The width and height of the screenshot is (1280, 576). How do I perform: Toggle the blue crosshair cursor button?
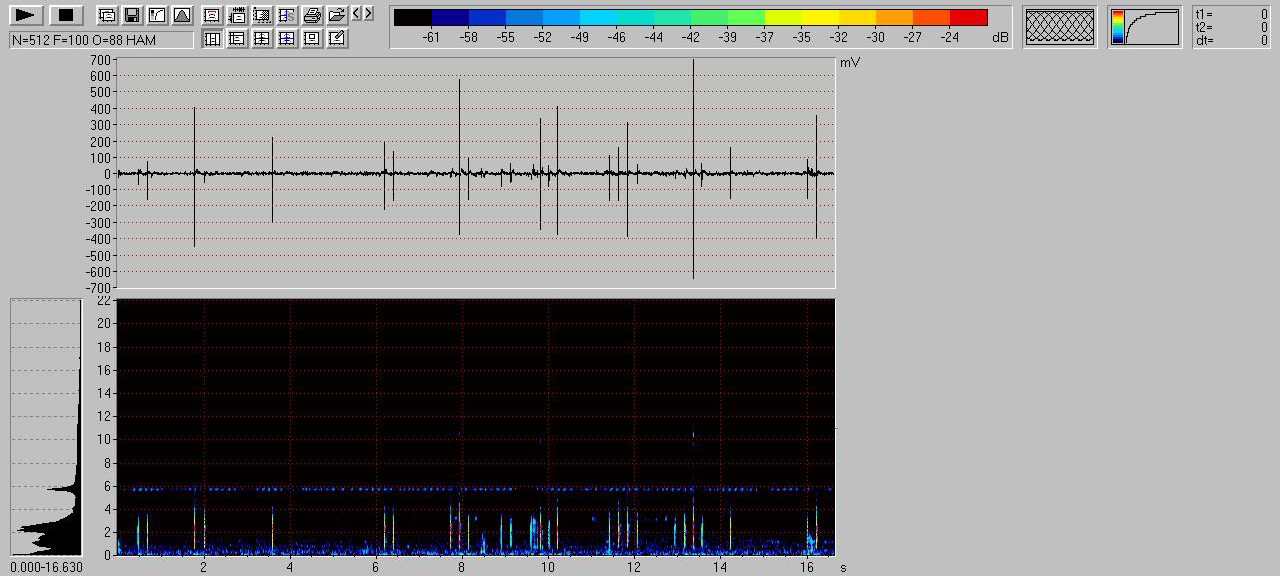point(287,38)
